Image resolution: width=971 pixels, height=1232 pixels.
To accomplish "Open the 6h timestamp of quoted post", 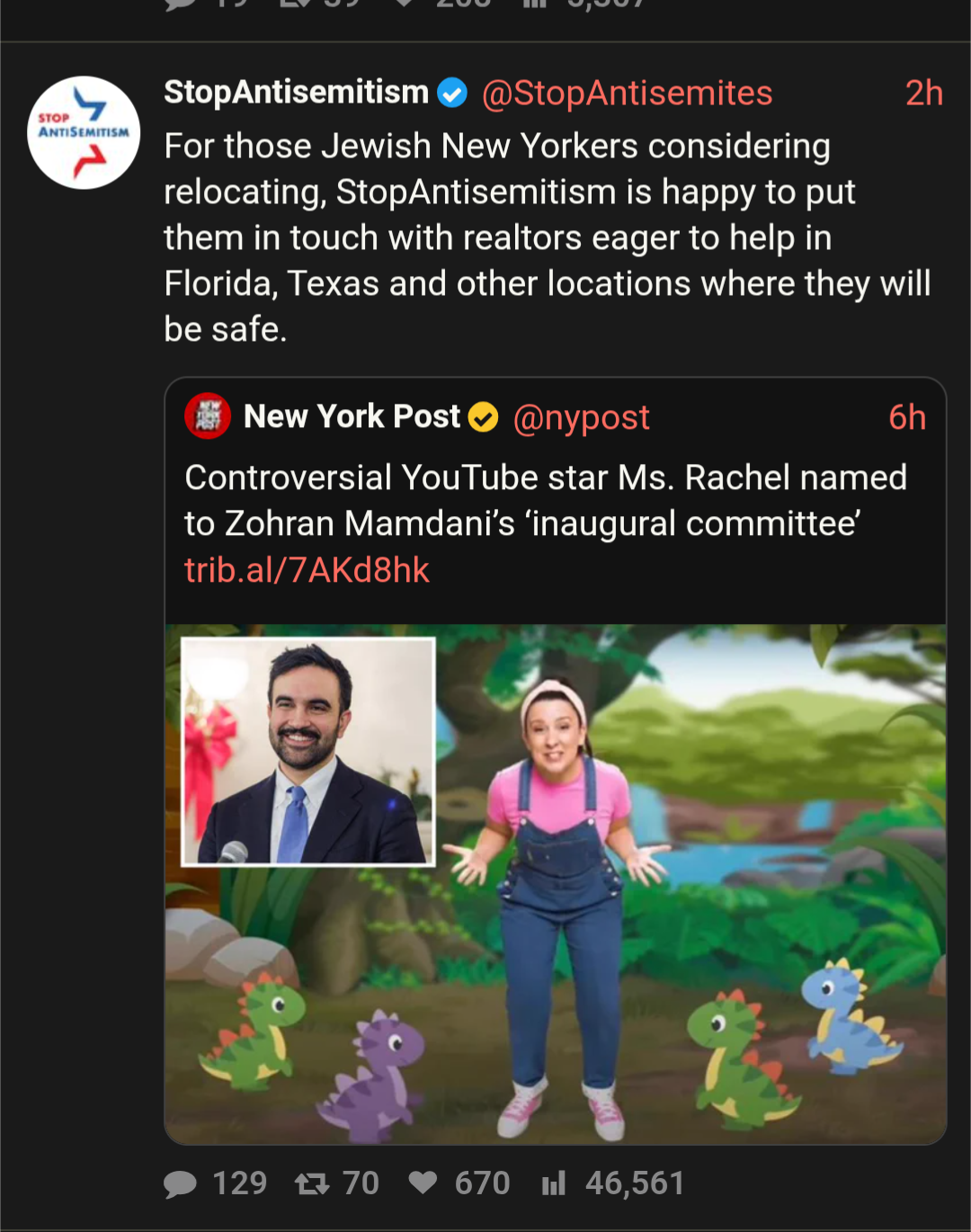I will [x=907, y=417].
